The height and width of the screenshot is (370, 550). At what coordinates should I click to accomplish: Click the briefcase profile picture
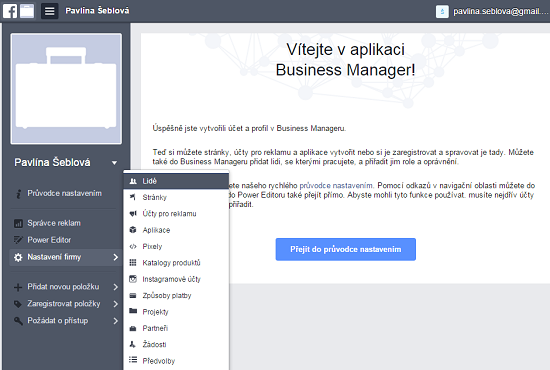point(66,89)
